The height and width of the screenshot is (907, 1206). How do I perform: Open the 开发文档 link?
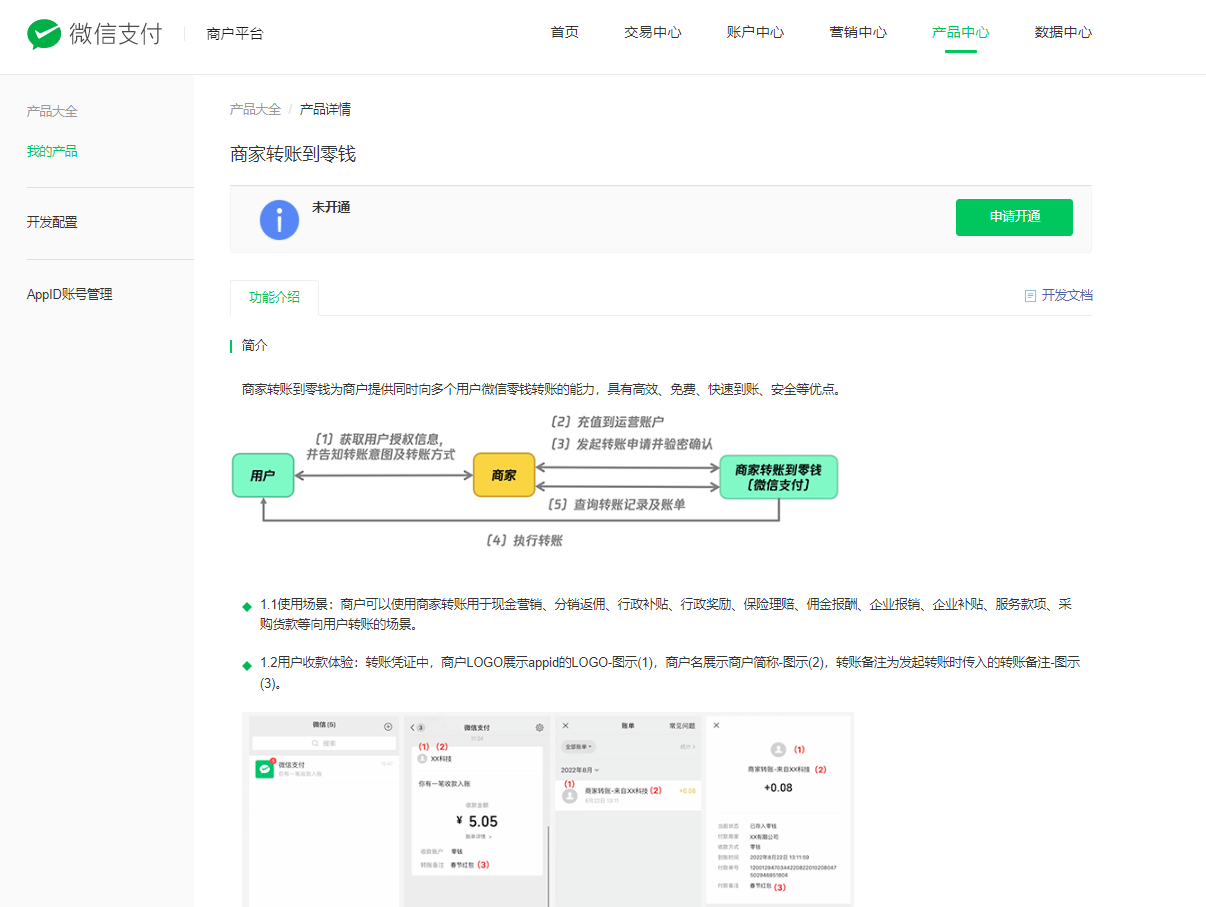(1066, 296)
